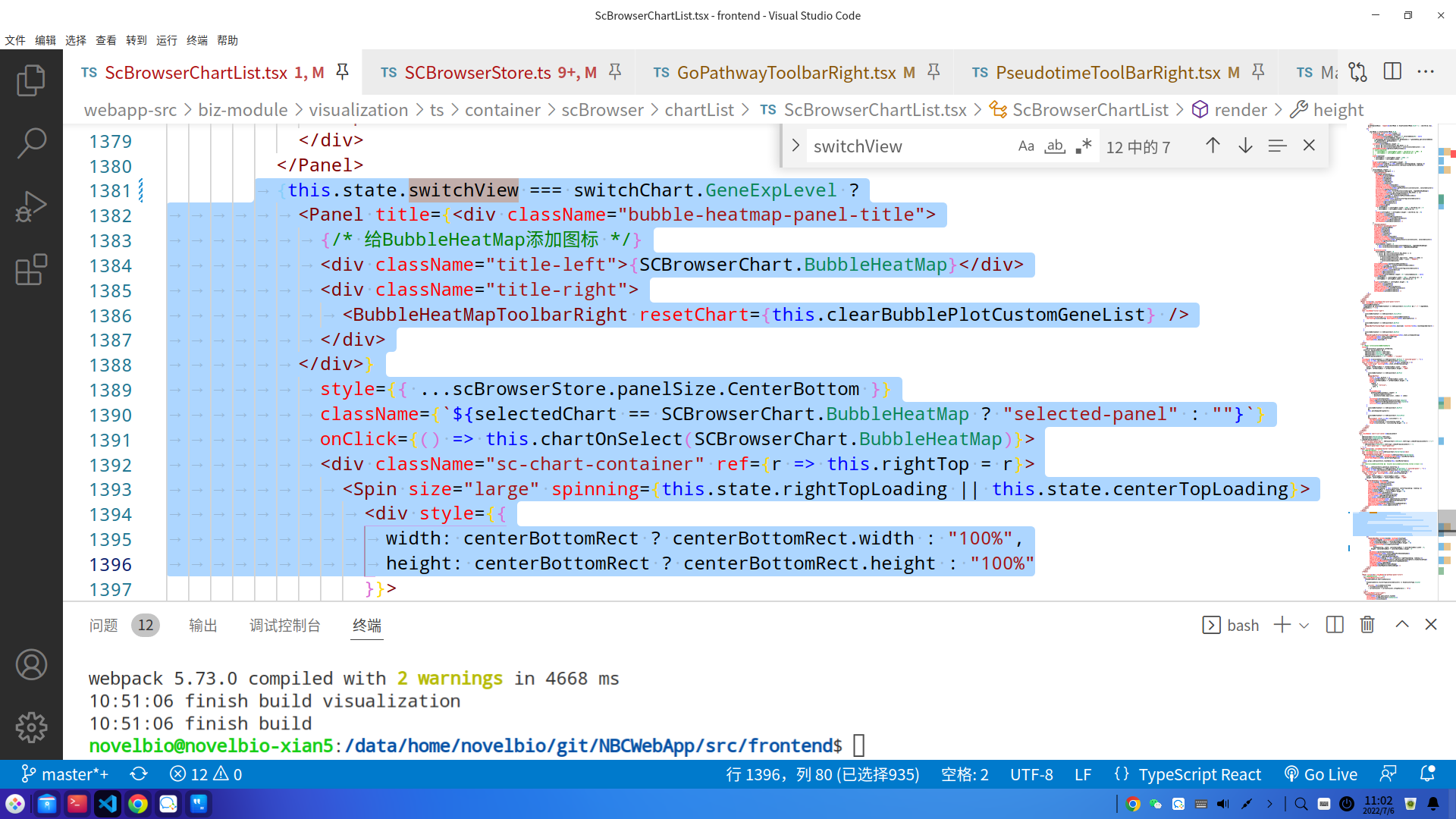Open Run and Debug view
This screenshot has height=819, width=1456.
click(x=31, y=206)
